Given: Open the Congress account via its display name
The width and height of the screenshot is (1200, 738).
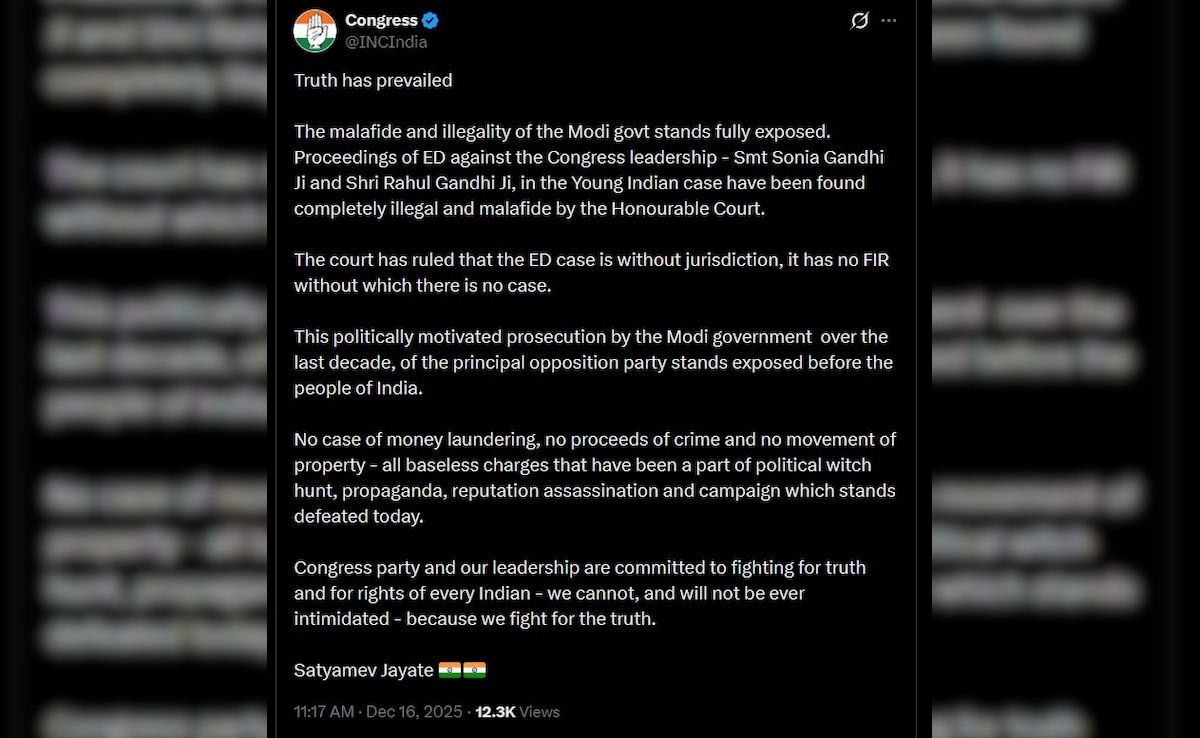Looking at the screenshot, I should point(382,20).
